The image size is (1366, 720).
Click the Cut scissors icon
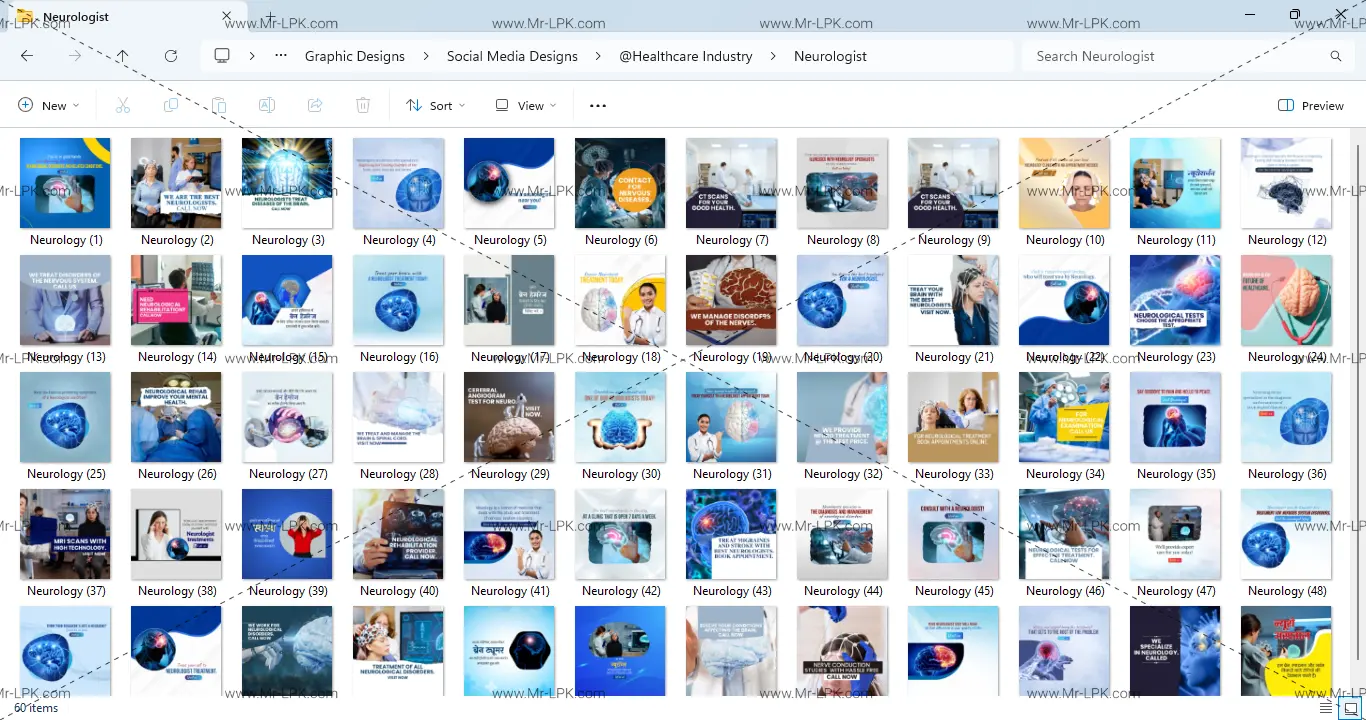[x=123, y=105]
